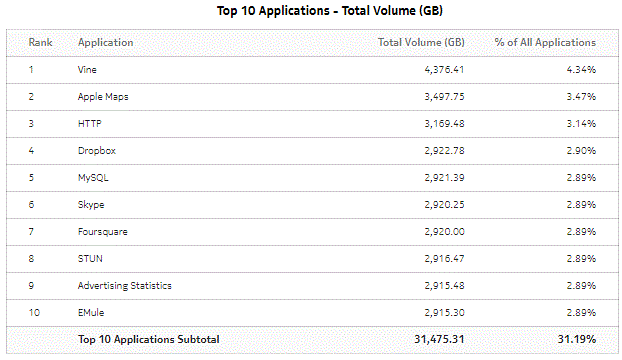Click the 3.14% percentage cell
622x360 pixels.
[581, 124]
